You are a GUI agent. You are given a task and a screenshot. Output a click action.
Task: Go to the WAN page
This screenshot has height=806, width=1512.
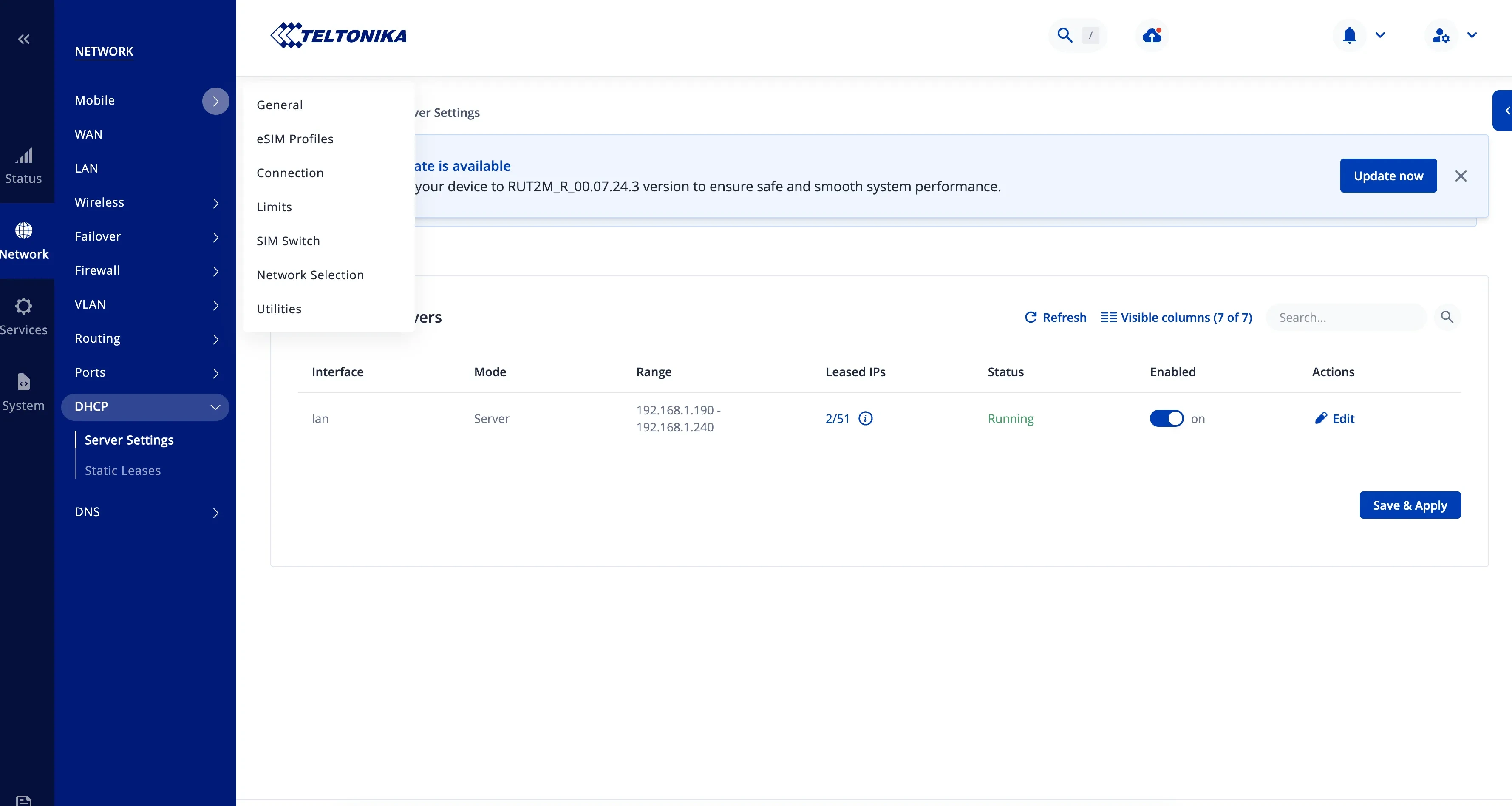(x=89, y=134)
